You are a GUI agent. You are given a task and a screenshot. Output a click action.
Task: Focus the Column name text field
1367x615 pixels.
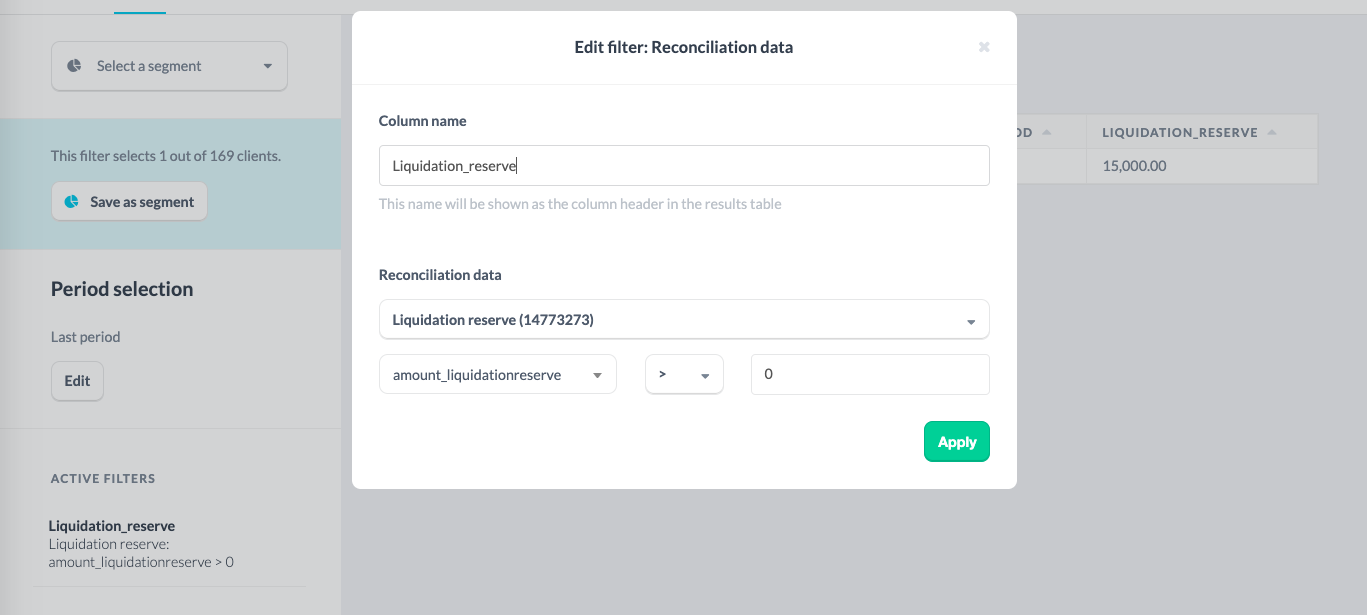[x=684, y=166]
